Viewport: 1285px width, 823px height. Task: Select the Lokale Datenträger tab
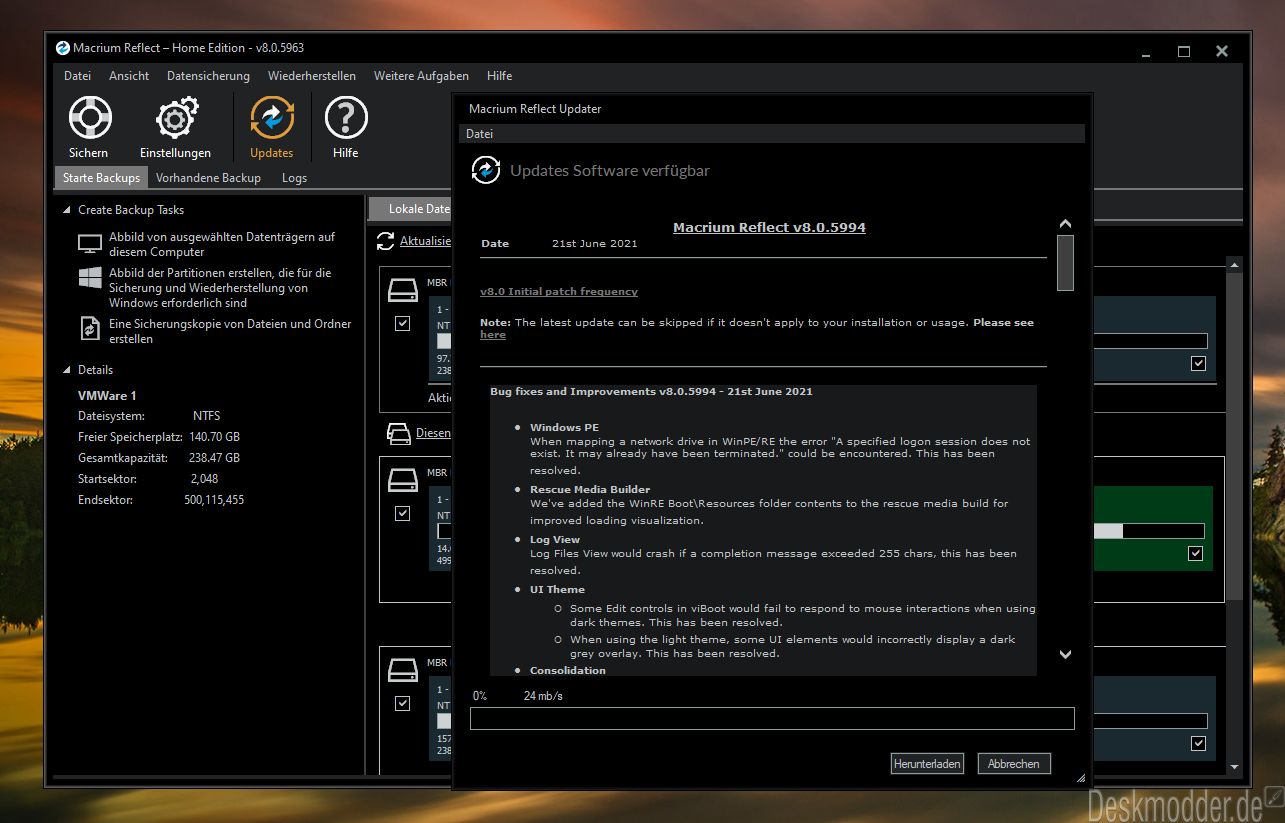click(x=411, y=209)
